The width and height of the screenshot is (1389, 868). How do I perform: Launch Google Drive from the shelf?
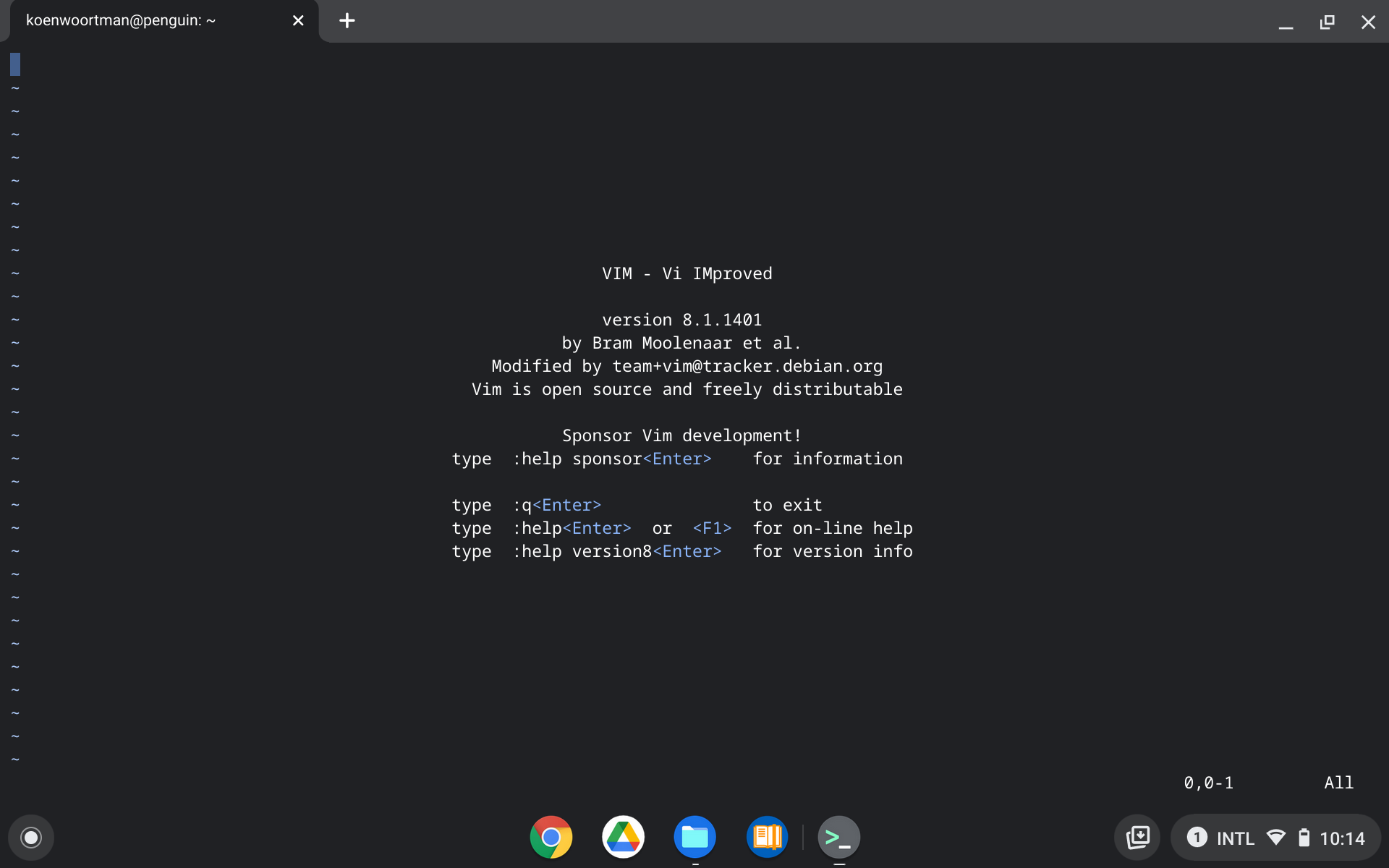[623, 838]
